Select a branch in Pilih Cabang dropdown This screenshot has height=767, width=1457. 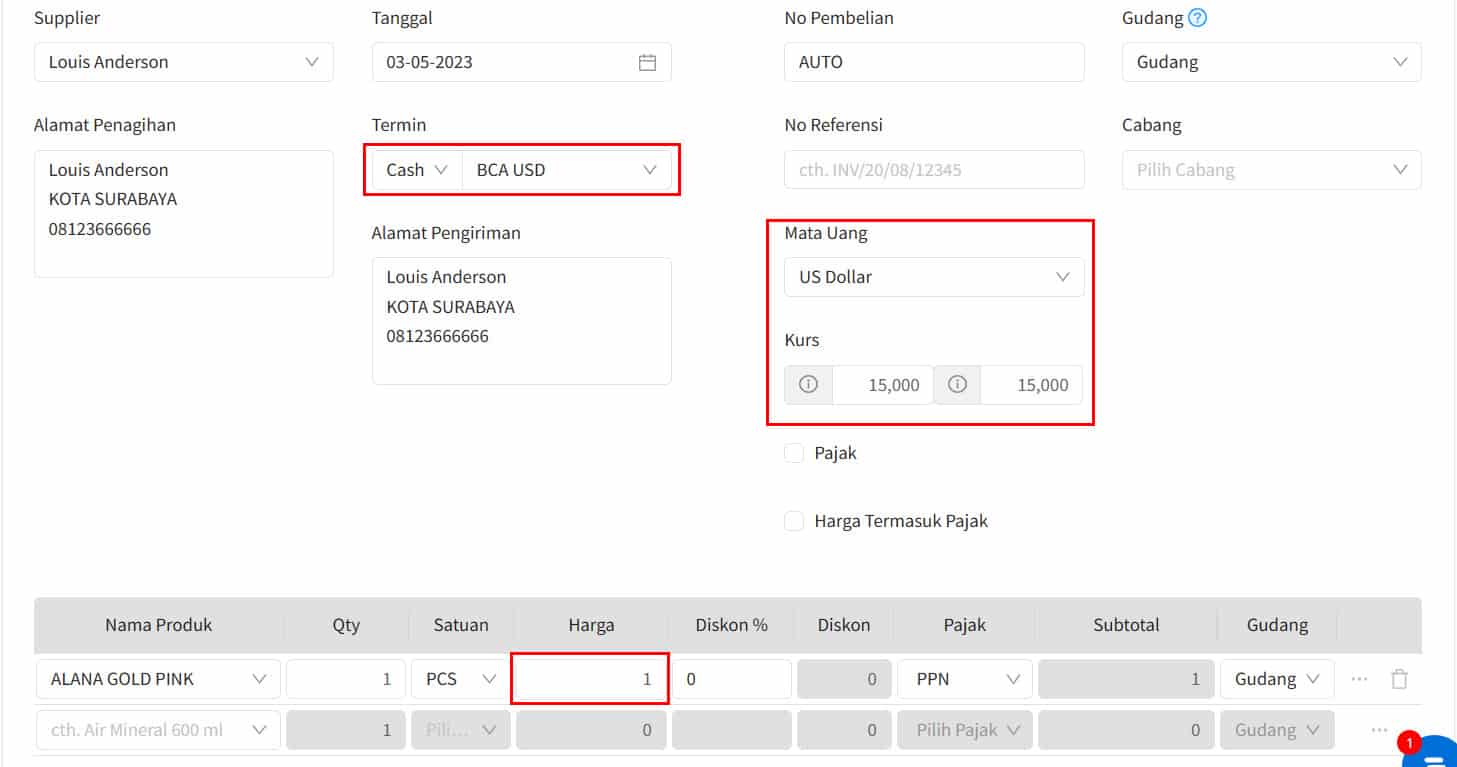(x=1271, y=170)
